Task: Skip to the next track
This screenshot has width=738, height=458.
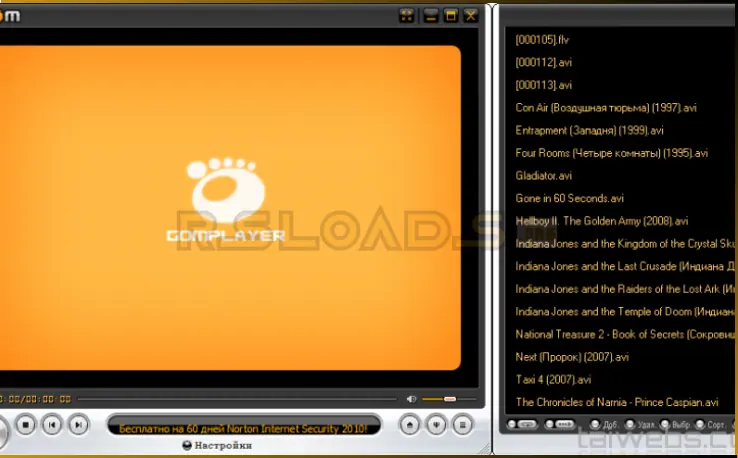Action: [78, 425]
